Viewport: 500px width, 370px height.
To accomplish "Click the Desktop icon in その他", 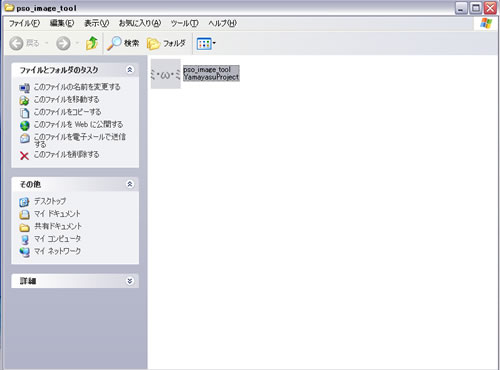I will click(24, 202).
